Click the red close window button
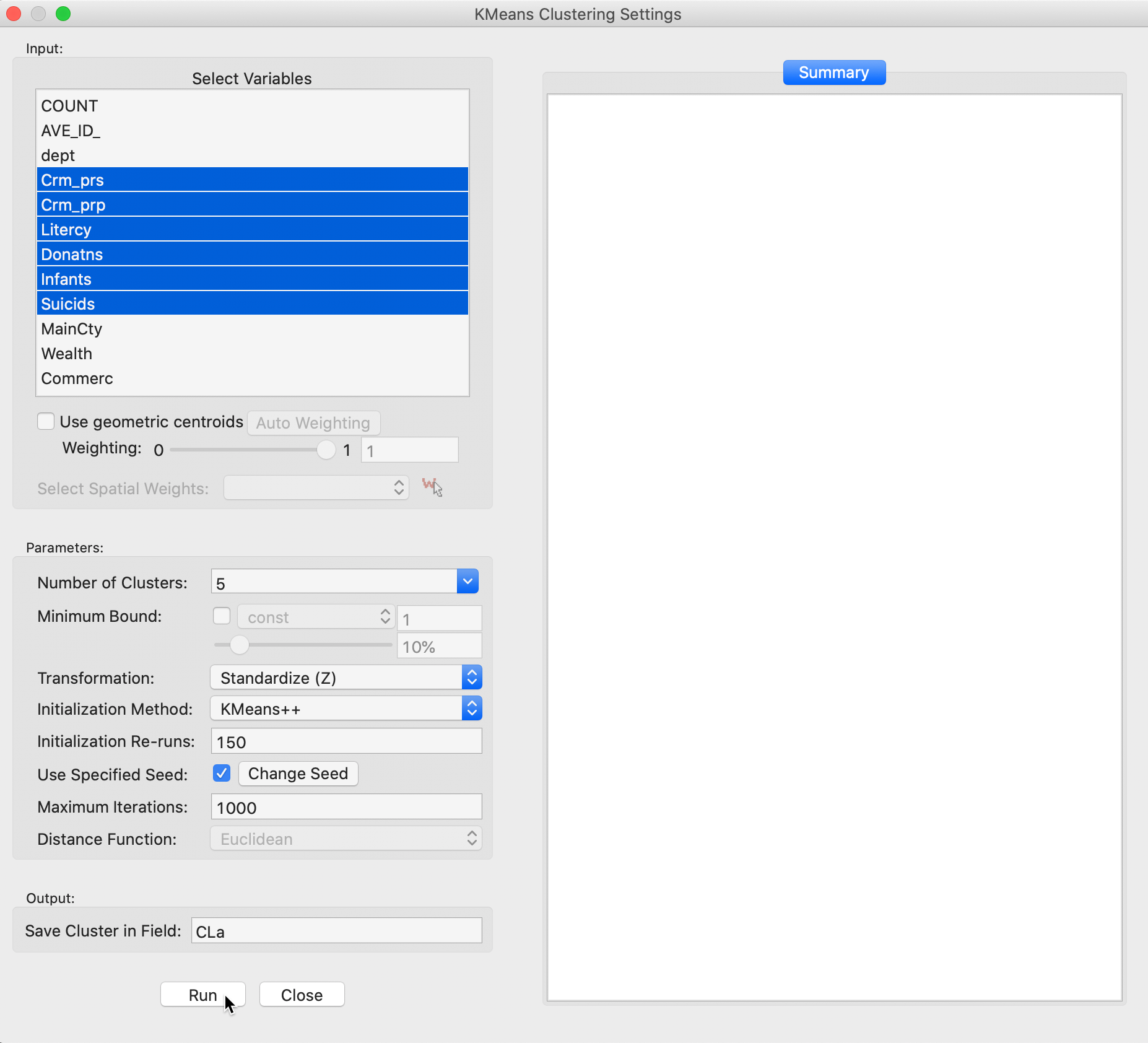The image size is (1148, 1043). (14, 14)
